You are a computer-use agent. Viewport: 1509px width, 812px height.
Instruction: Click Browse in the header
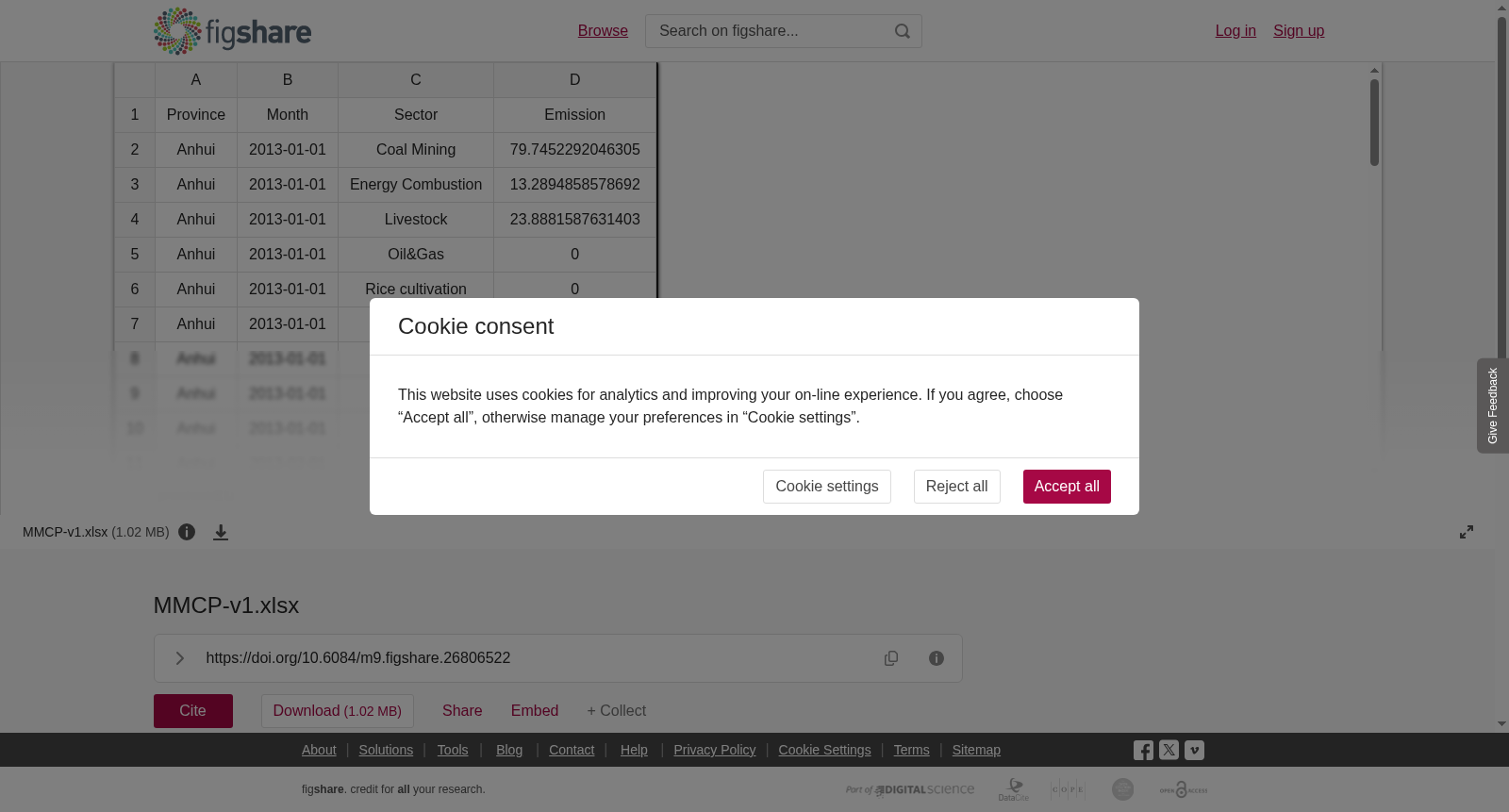(603, 31)
